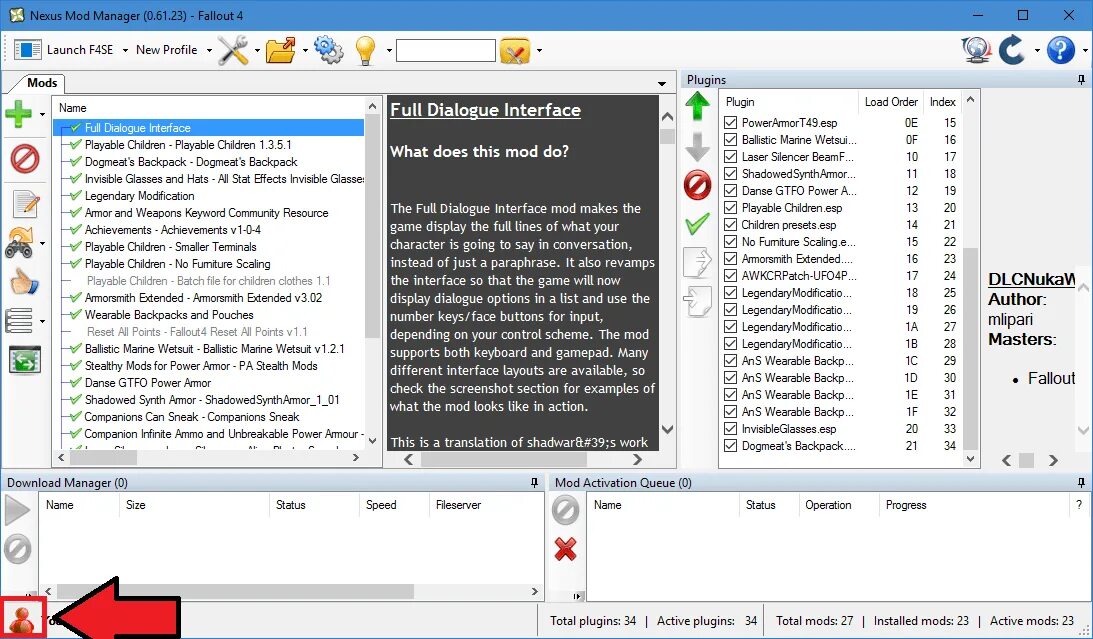Uncheck Playable Children.esp plugin checkbox
The height and width of the screenshot is (639, 1093).
pyautogui.click(x=730, y=208)
